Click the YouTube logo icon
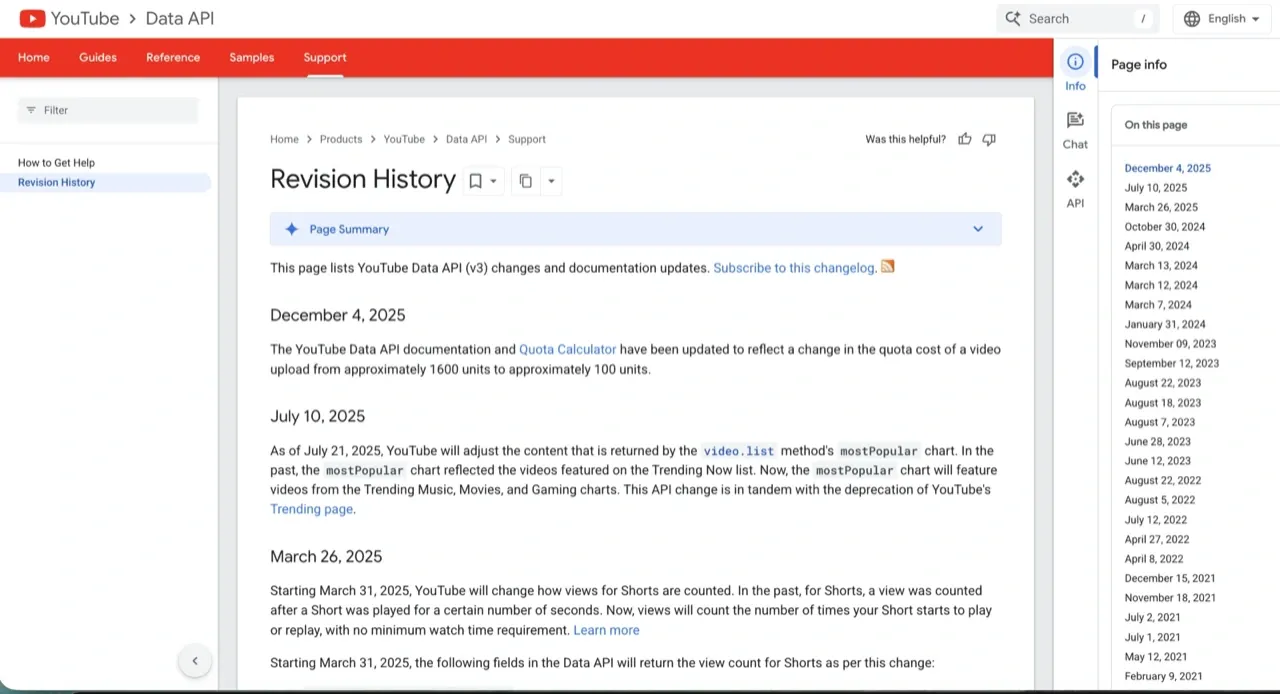 [x=32, y=18]
